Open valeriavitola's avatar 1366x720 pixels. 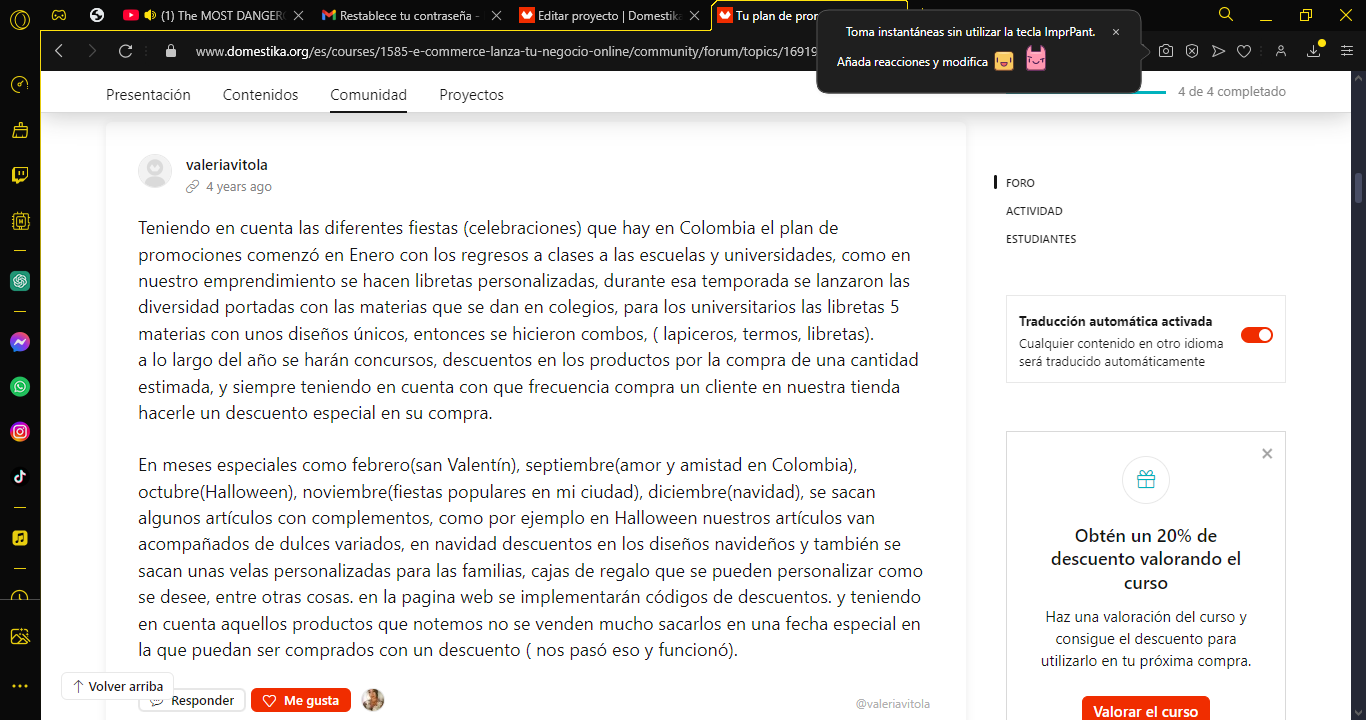(x=155, y=171)
